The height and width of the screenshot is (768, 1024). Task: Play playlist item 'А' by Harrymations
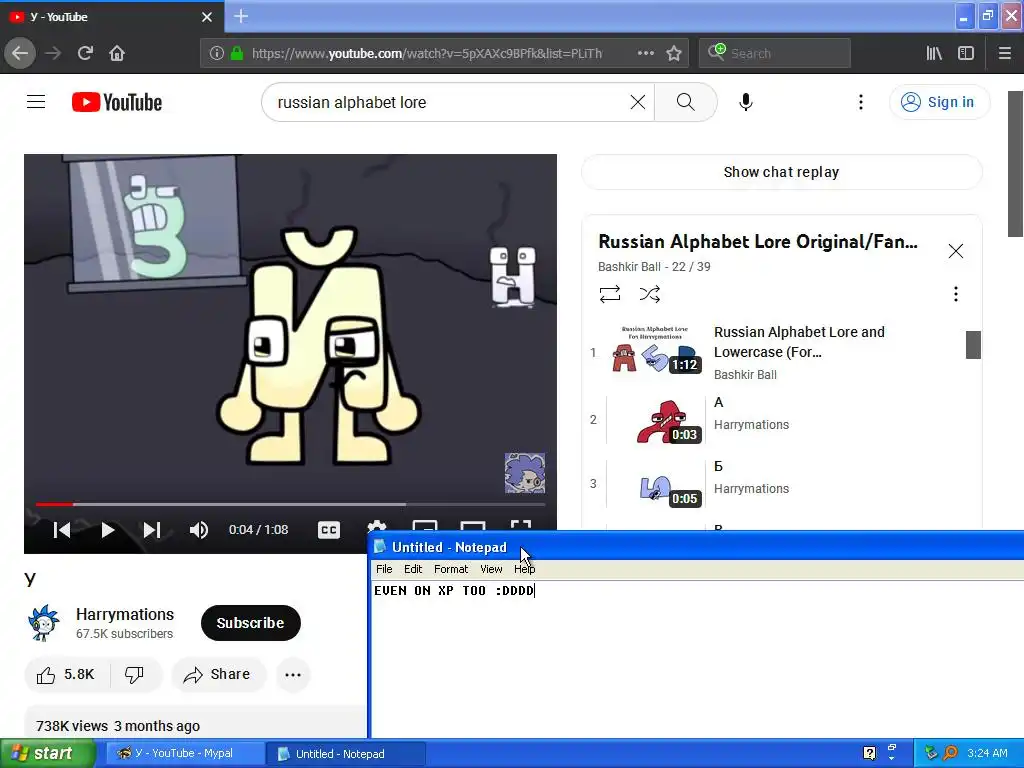[x=774, y=419]
